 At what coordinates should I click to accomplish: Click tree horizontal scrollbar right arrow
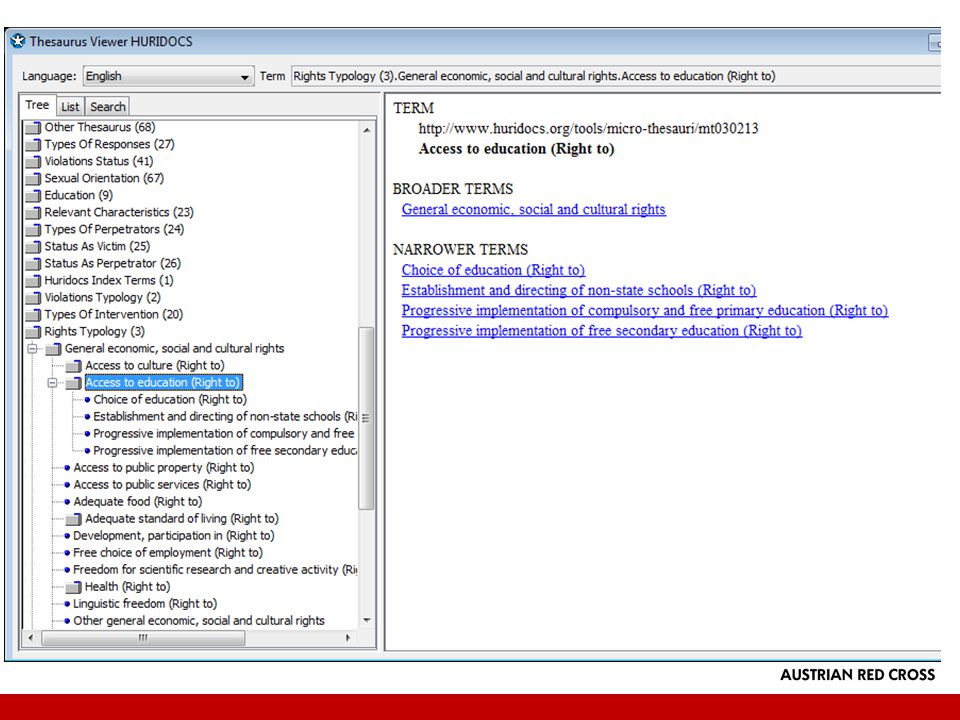348,638
